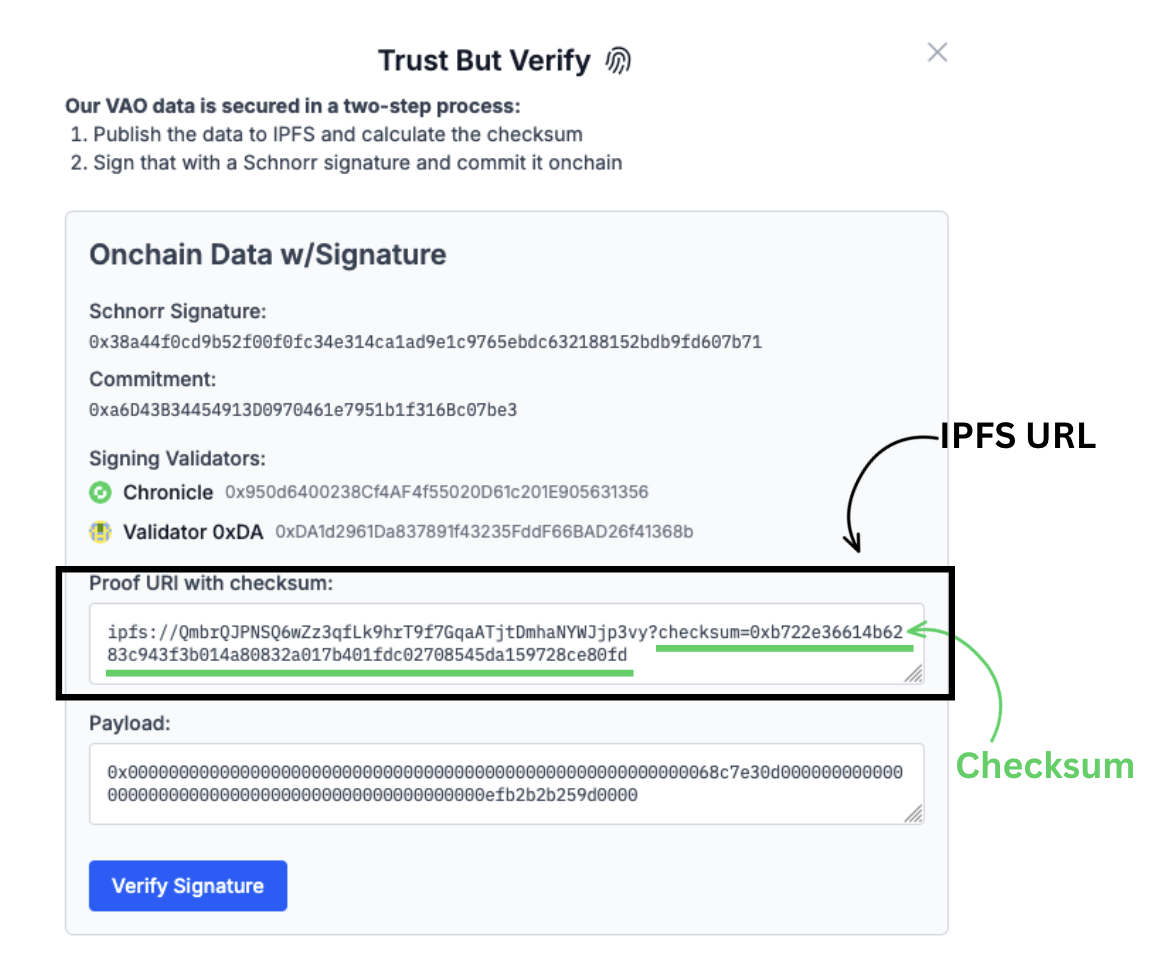
Task: Click the green Chronicle validator badge icon
Action: pyautogui.click(x=101, y=492)
